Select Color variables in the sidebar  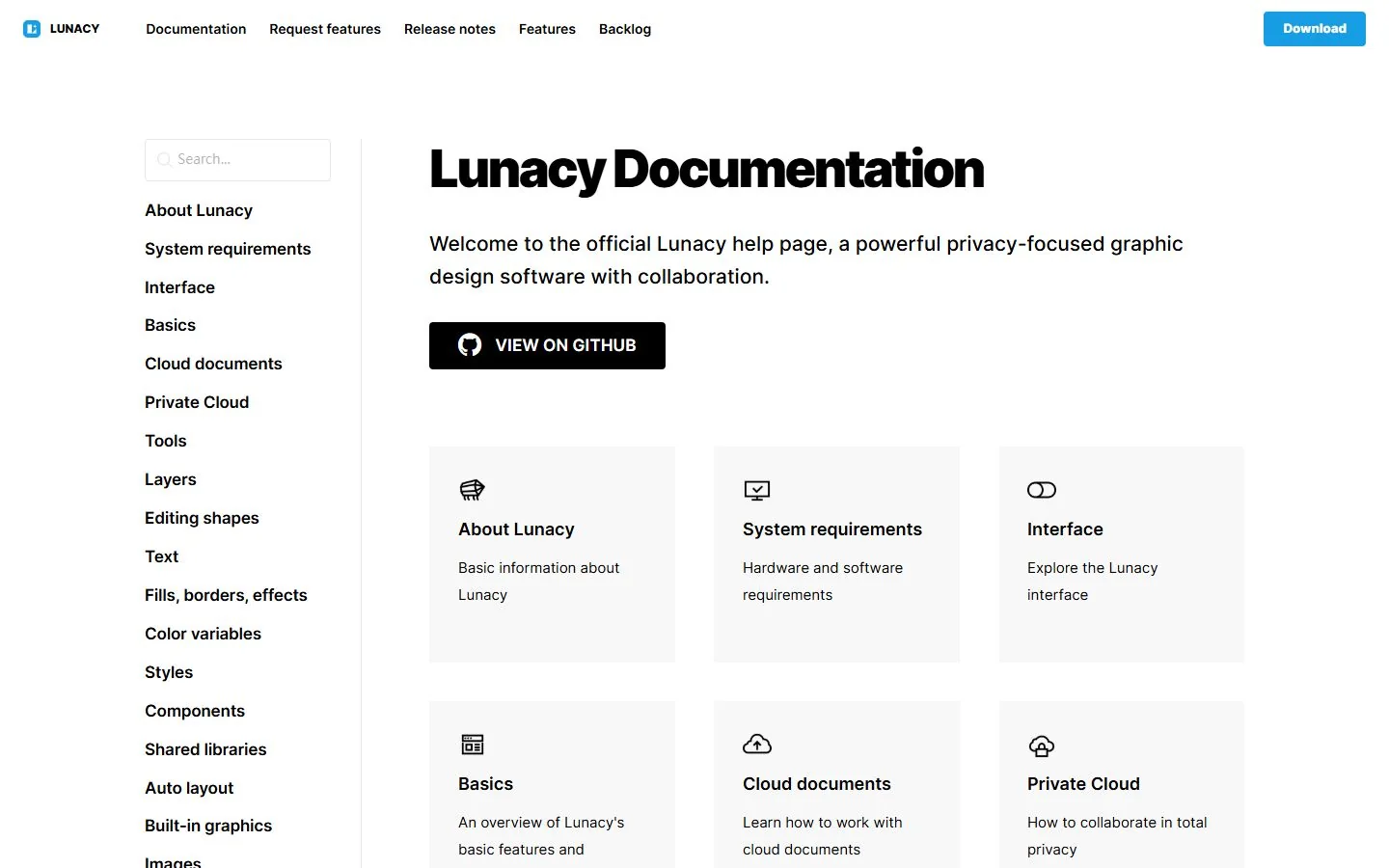203,634
